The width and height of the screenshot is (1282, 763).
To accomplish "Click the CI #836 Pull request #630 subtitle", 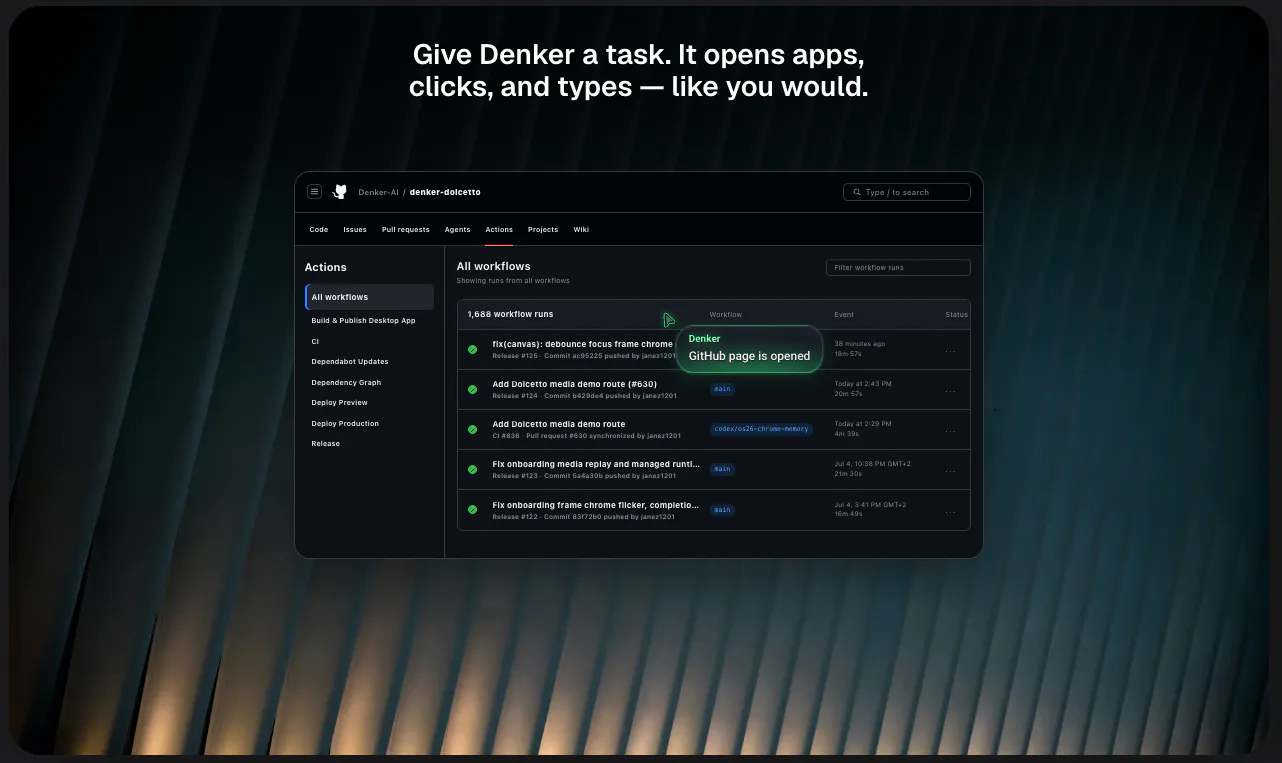I will click(586, 436).
